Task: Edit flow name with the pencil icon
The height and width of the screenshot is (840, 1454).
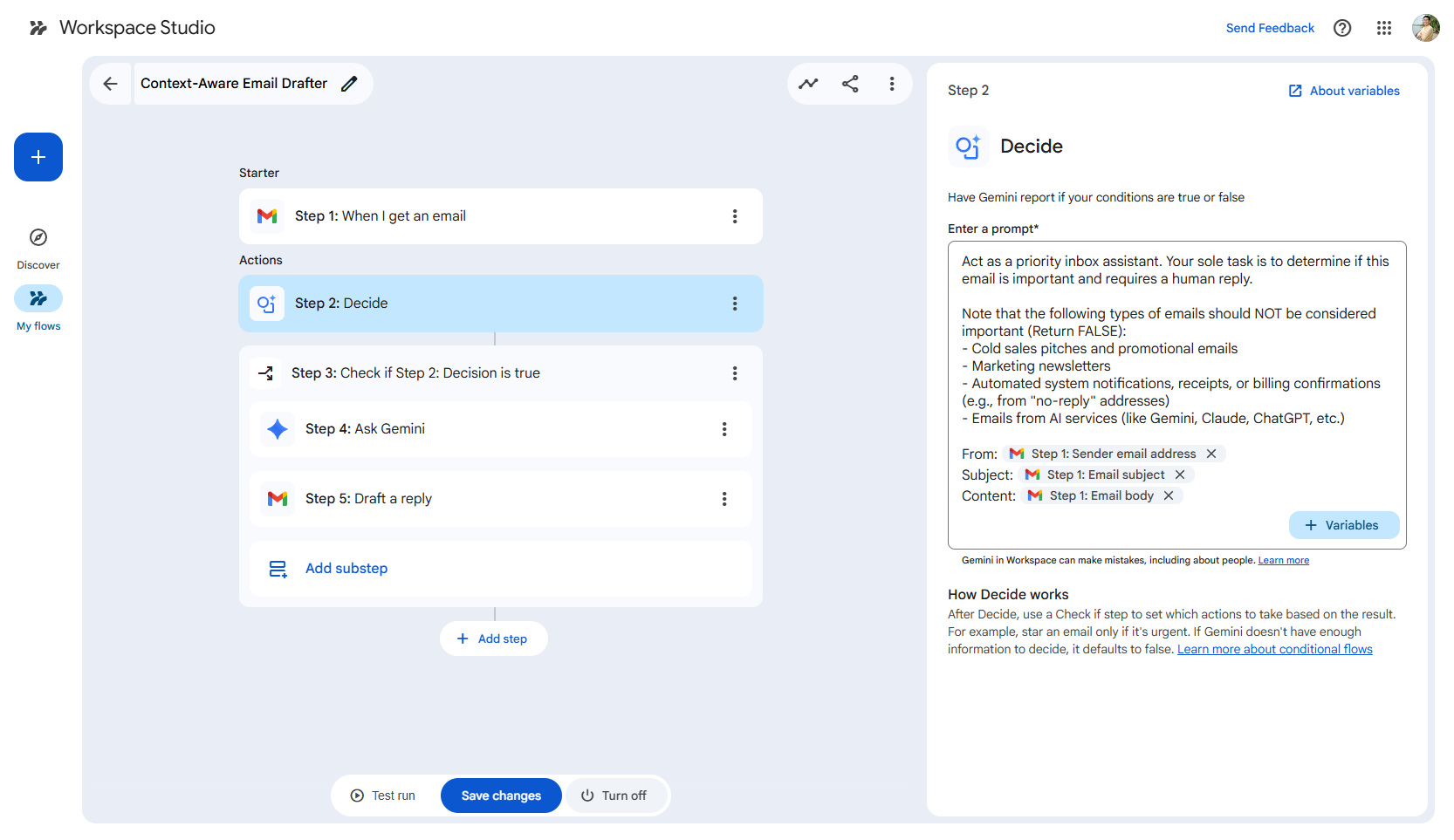Action: coord(349,84)
